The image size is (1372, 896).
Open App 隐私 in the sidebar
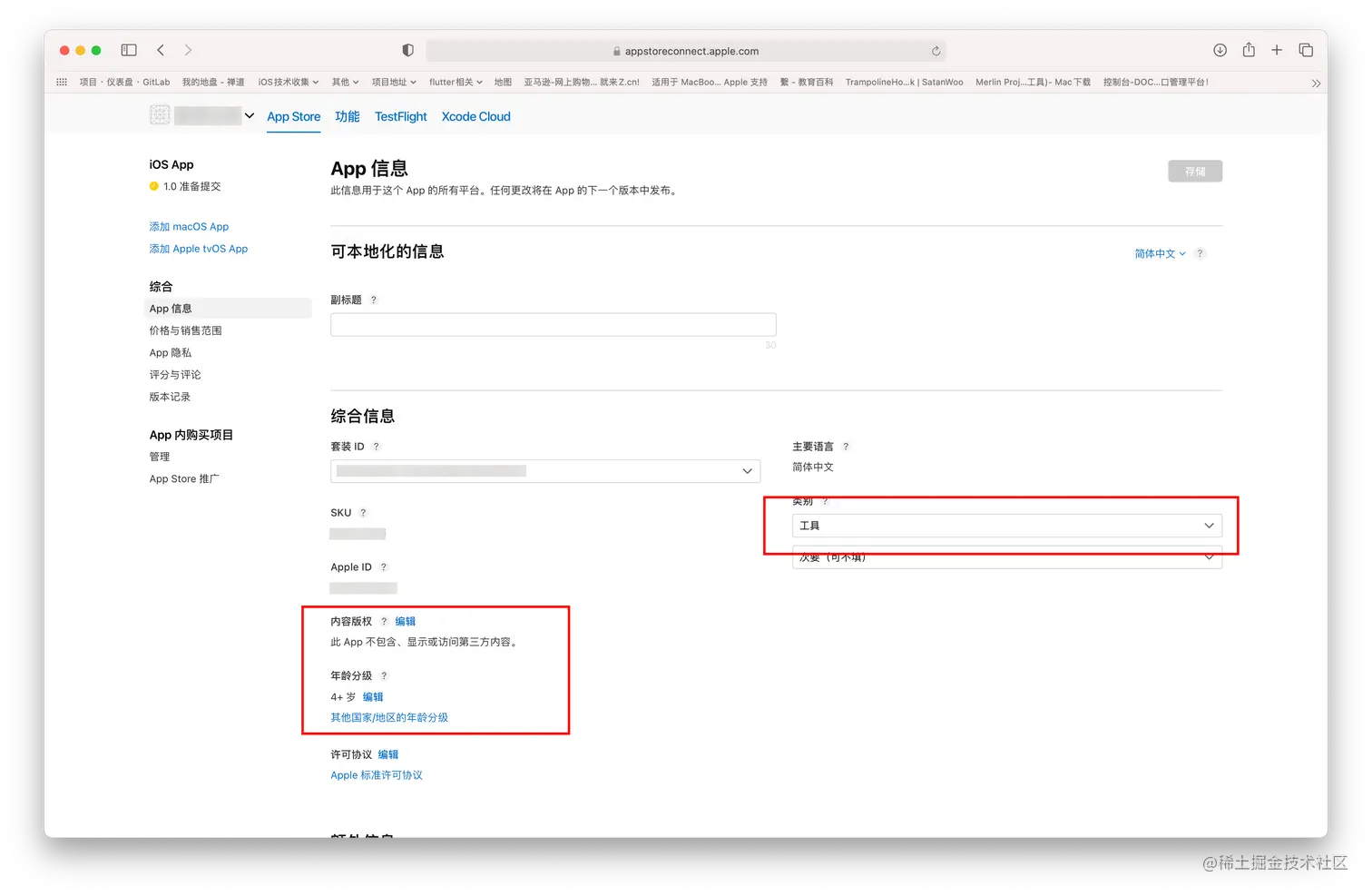170,352
